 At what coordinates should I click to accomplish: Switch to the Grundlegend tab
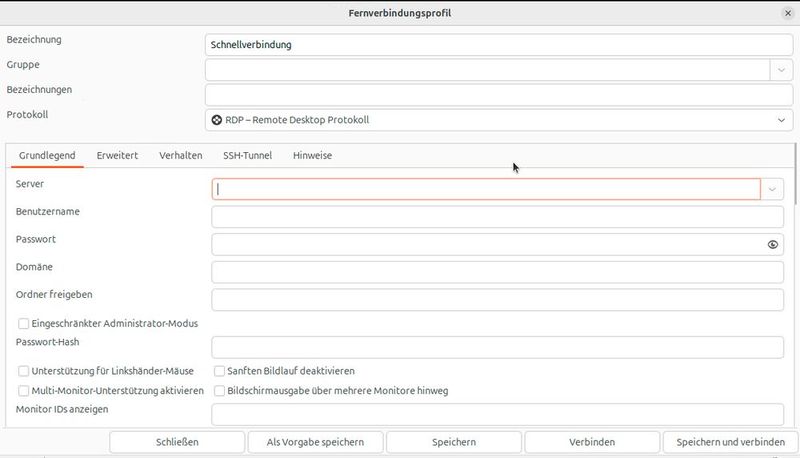[47, 156]
